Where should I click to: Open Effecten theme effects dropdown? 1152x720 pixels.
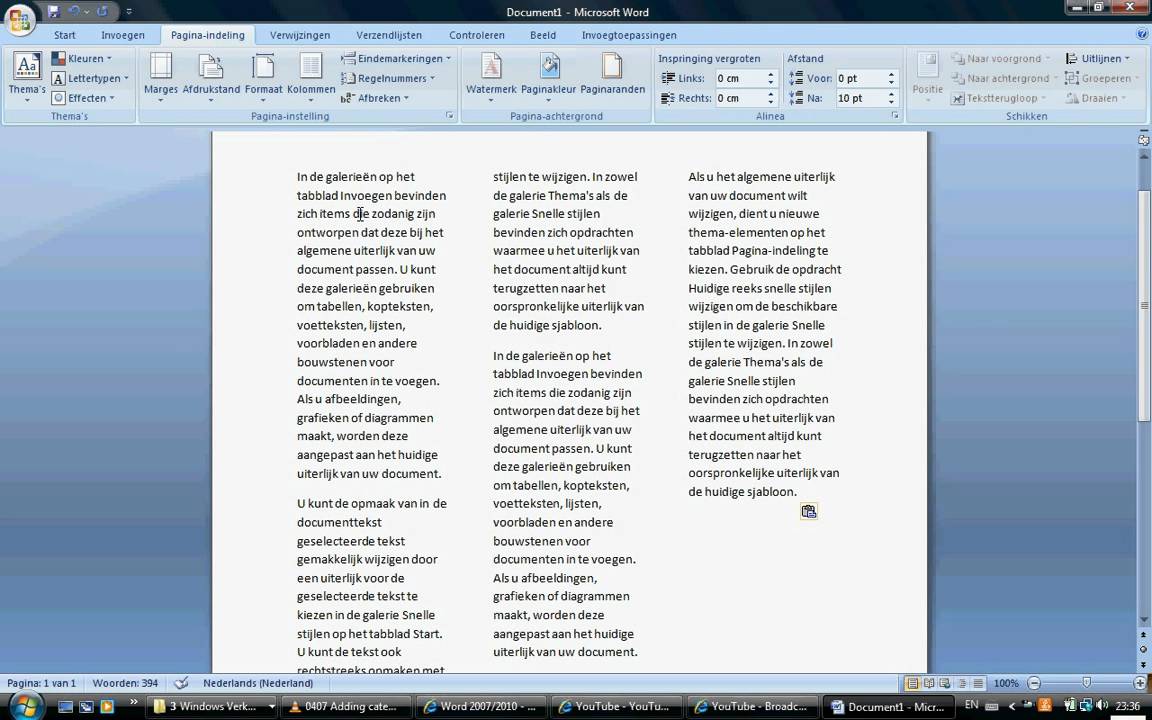[x=83, y=98]
